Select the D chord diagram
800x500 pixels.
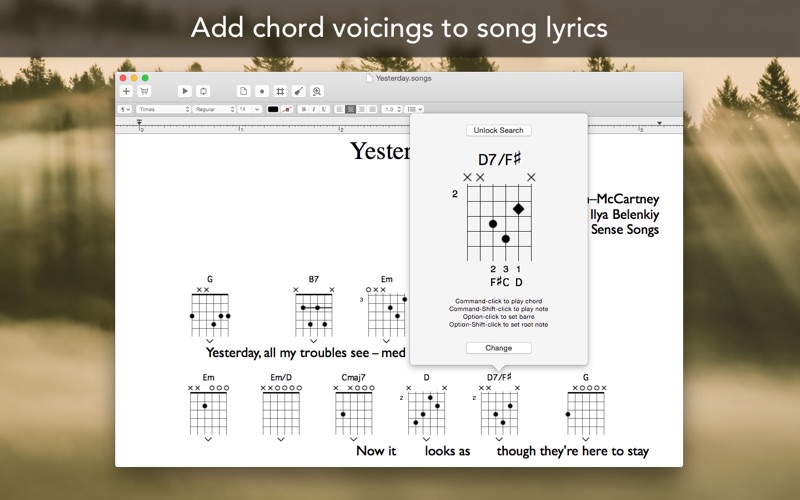(427, 410)
